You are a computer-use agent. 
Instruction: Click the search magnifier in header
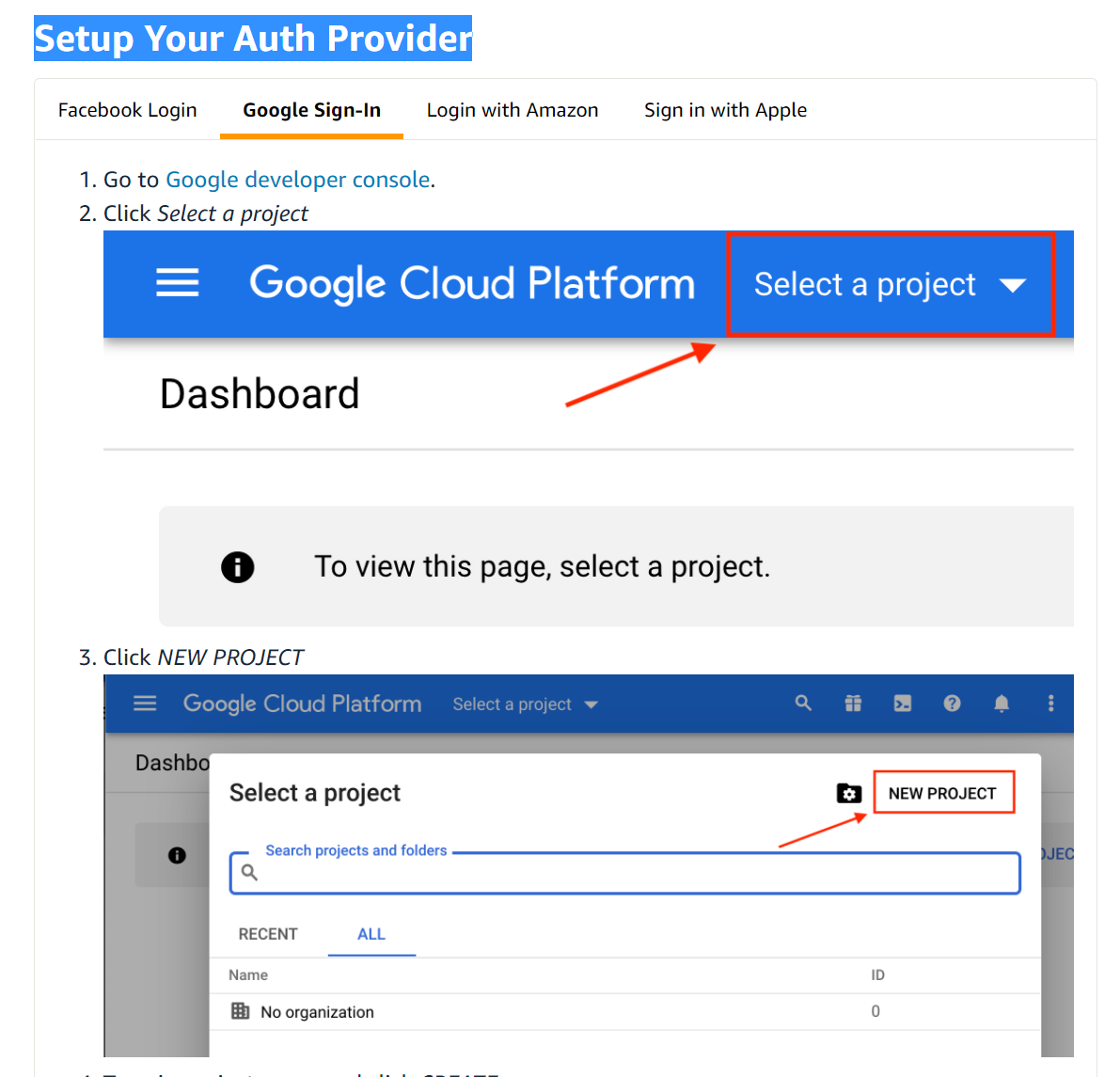803,704
